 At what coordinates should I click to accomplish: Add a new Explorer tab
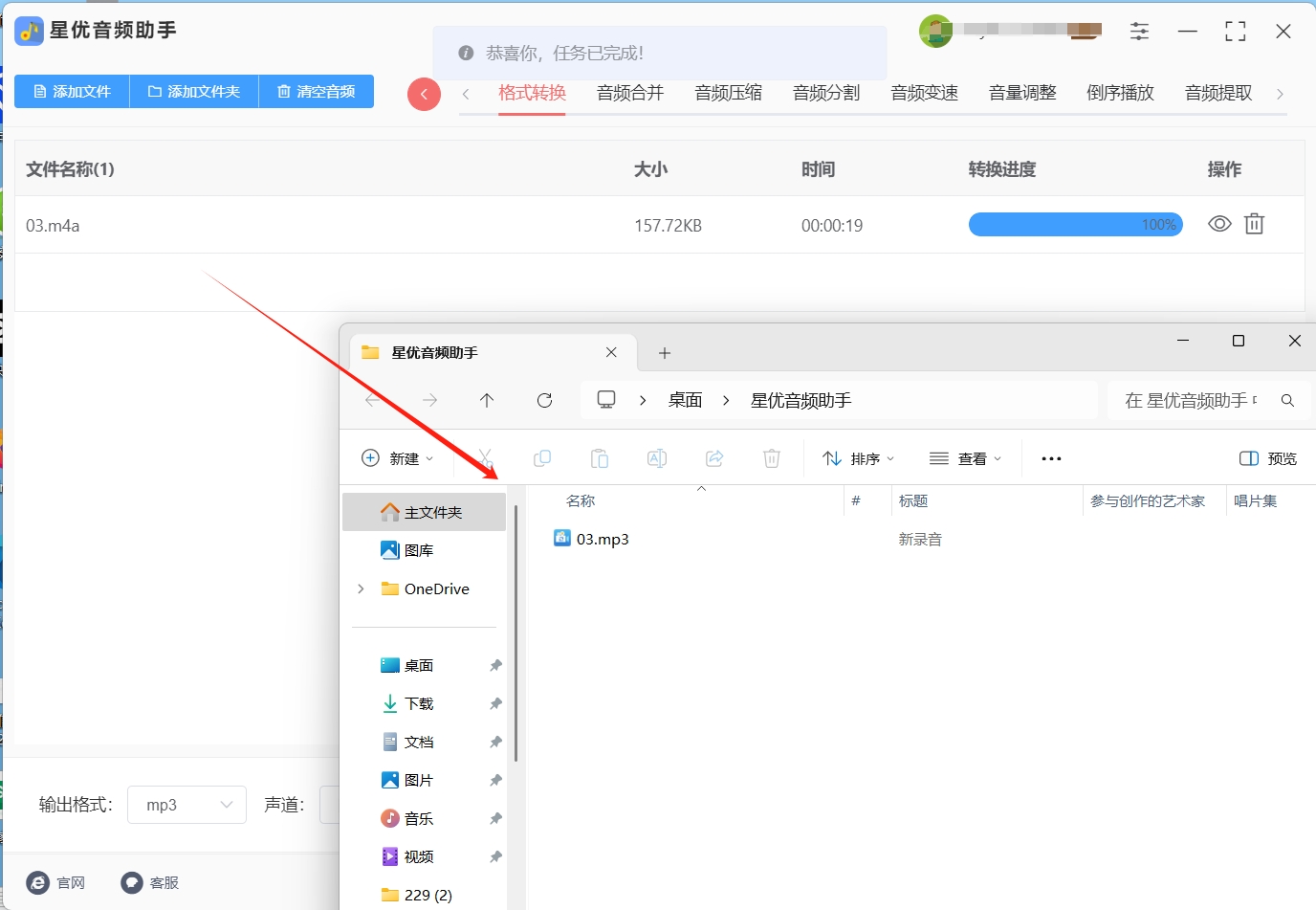coord(665,353)
